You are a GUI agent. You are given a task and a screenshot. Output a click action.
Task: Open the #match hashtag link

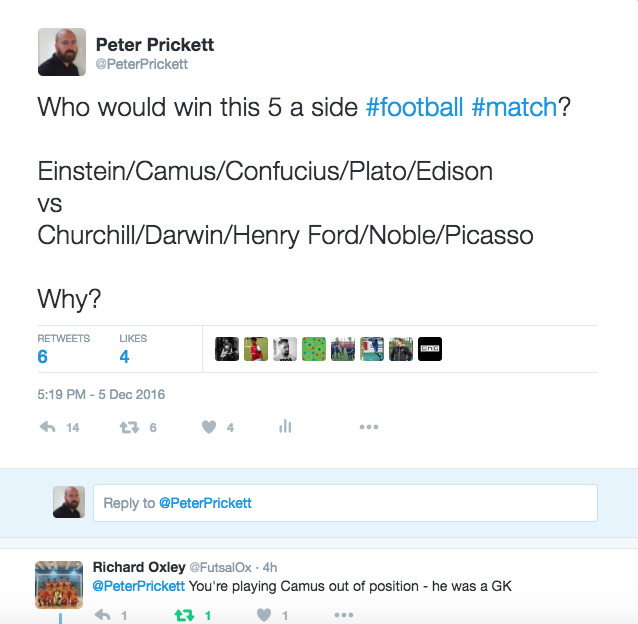coord(513,107)
